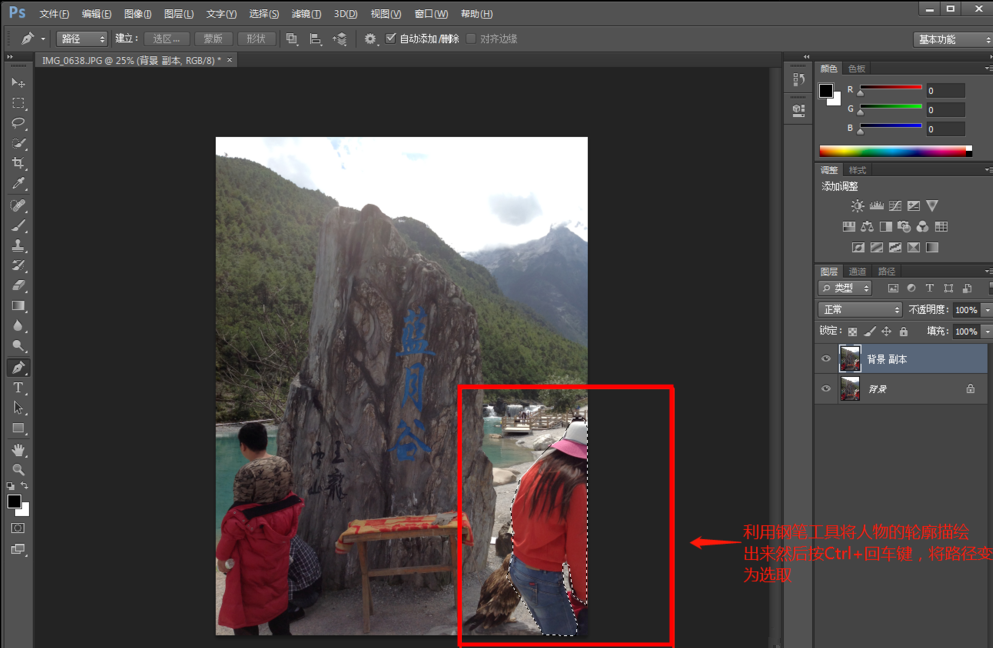Image resolution: width=993 pixels, height=648 pixels.
Task: Open the 路径 tool mode dropdown
Action: click(x=82, y=39)
